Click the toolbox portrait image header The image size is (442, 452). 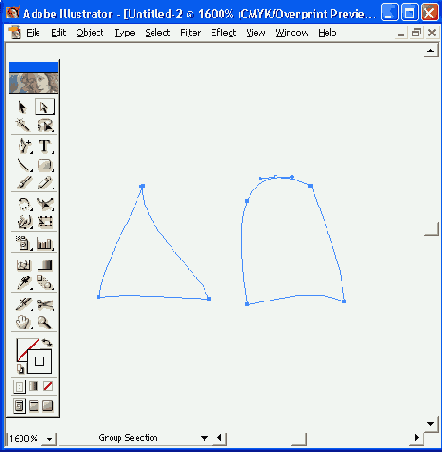tap(33, 83)
